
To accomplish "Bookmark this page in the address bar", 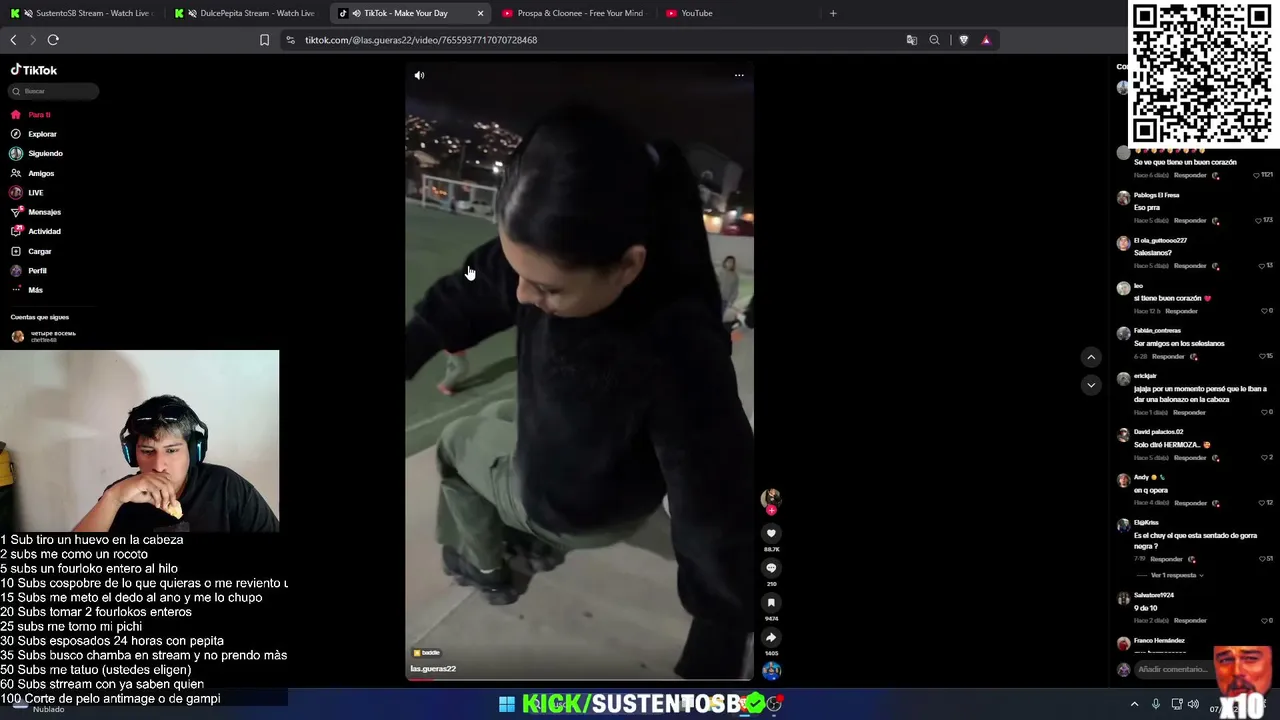I will [x=264, y=40].
